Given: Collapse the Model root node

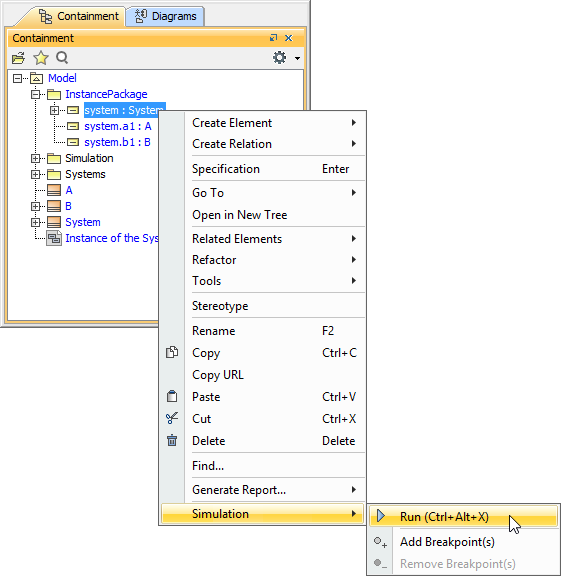Looking at the screenshot, I should [17, 78].
